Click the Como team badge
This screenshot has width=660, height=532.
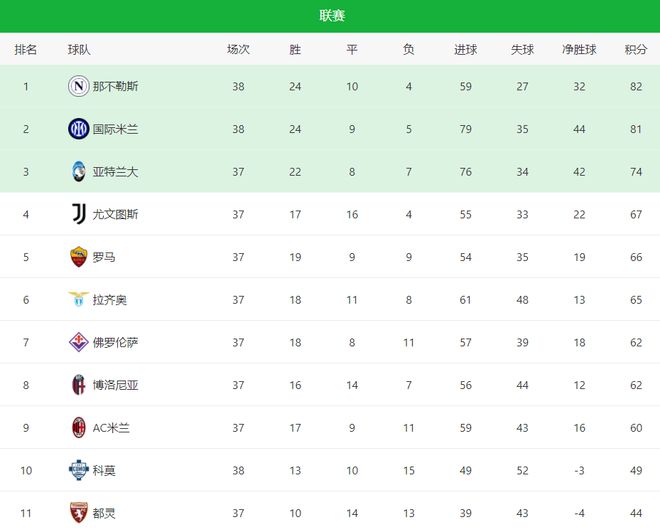78,470
